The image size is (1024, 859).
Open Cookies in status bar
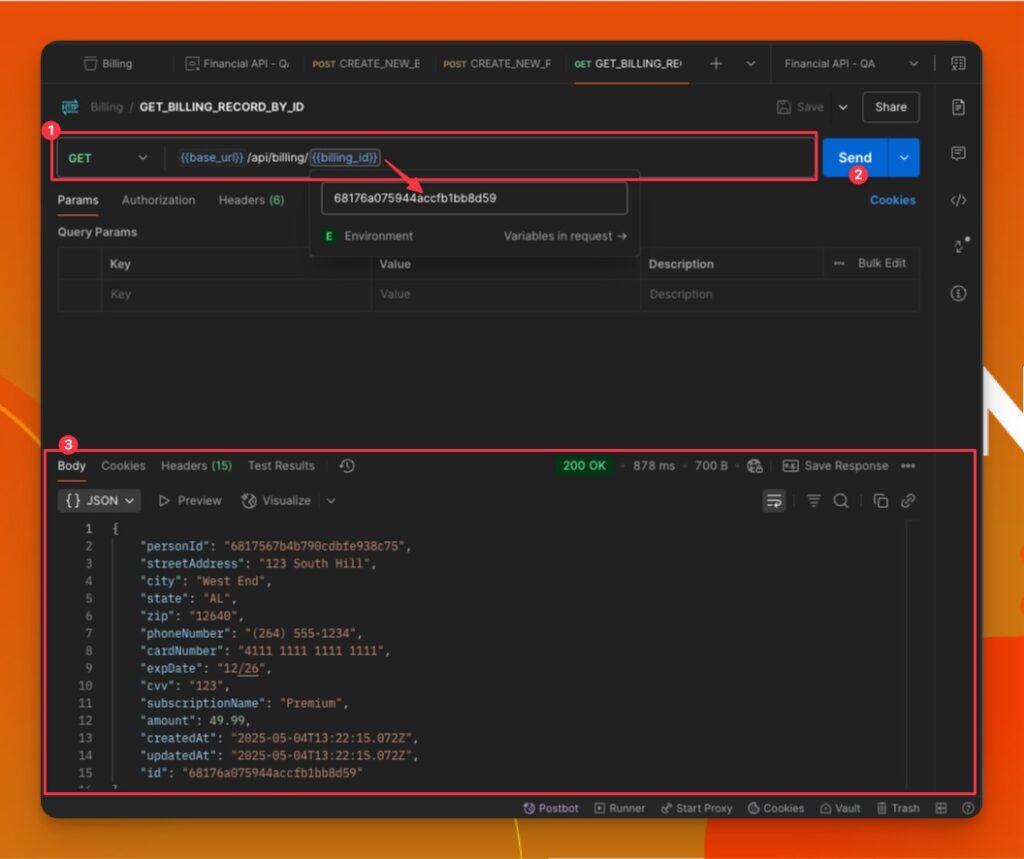click(x=776, y=809)
